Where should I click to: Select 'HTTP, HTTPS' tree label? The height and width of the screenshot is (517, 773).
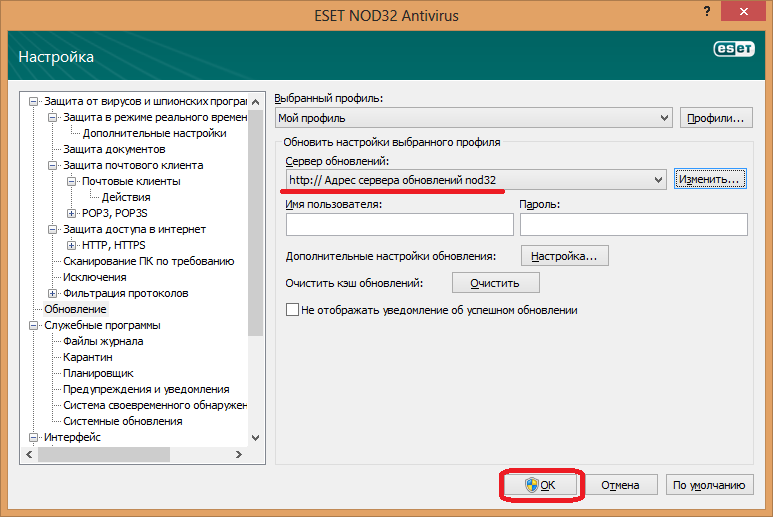coord(113,245)
